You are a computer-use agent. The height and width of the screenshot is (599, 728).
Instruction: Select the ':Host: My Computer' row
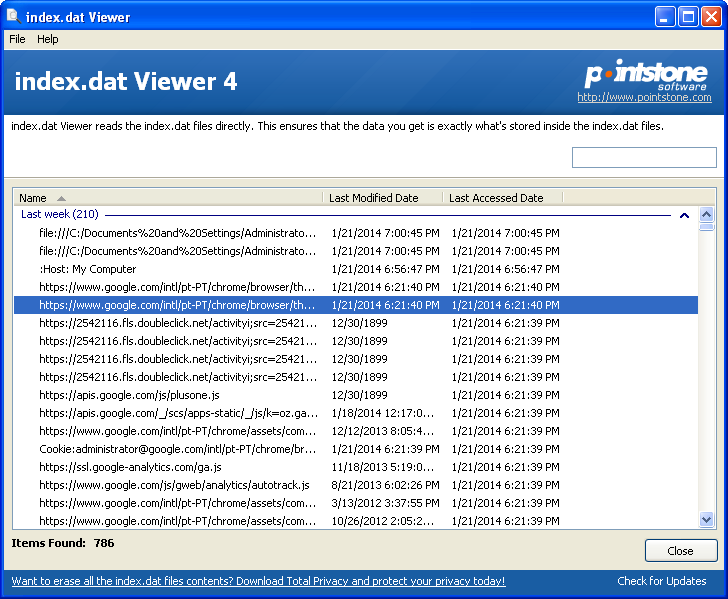356,269
